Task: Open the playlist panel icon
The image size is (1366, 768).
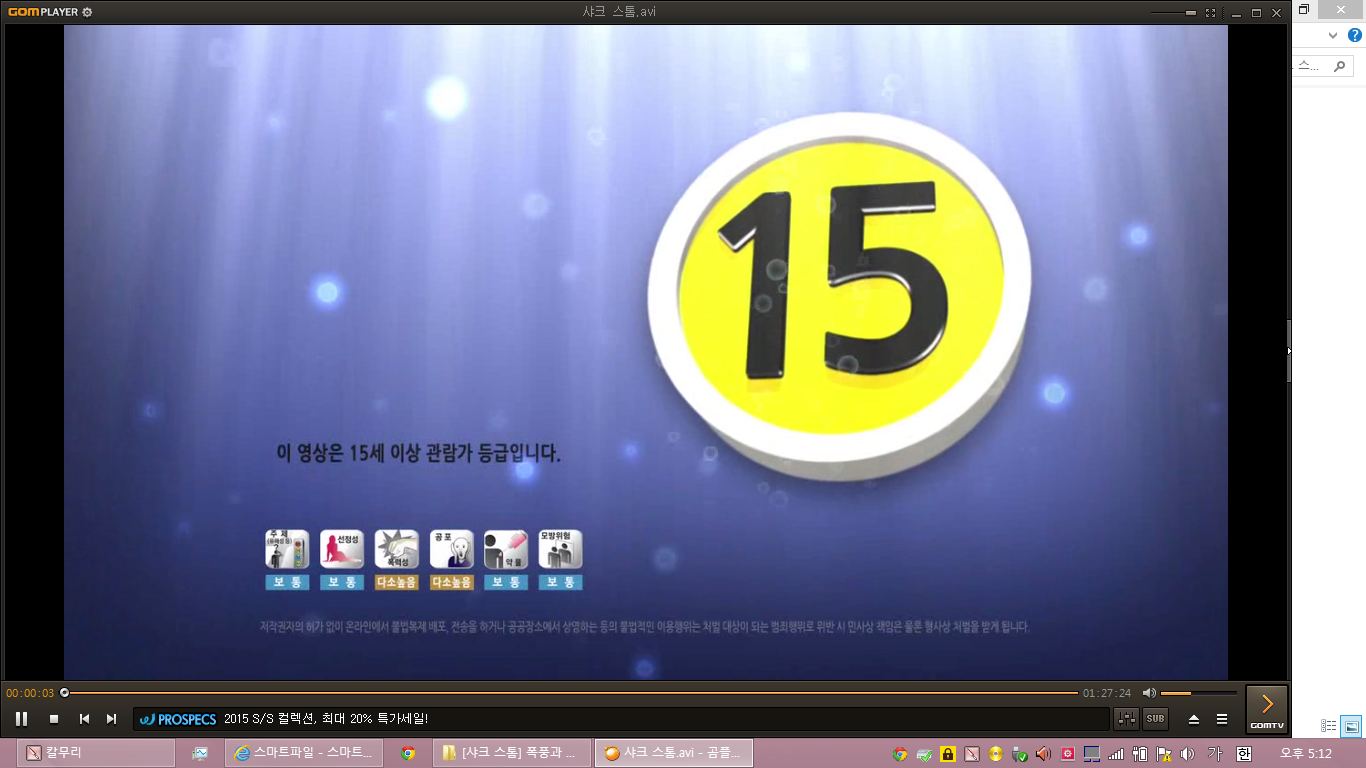Action: (x=1222, y=719)
